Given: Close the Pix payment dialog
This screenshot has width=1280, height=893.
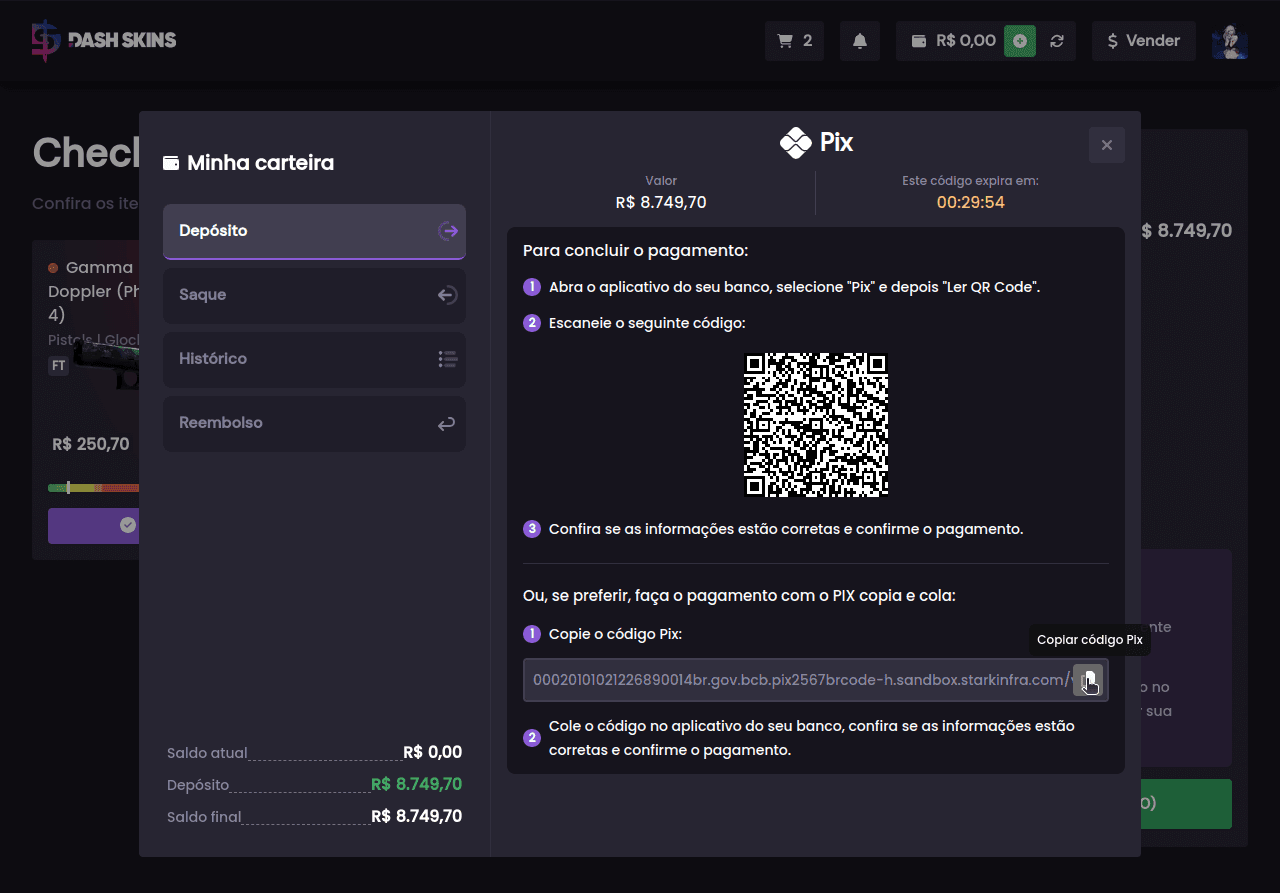Looking at the screenshot, I should (1107, 145).
